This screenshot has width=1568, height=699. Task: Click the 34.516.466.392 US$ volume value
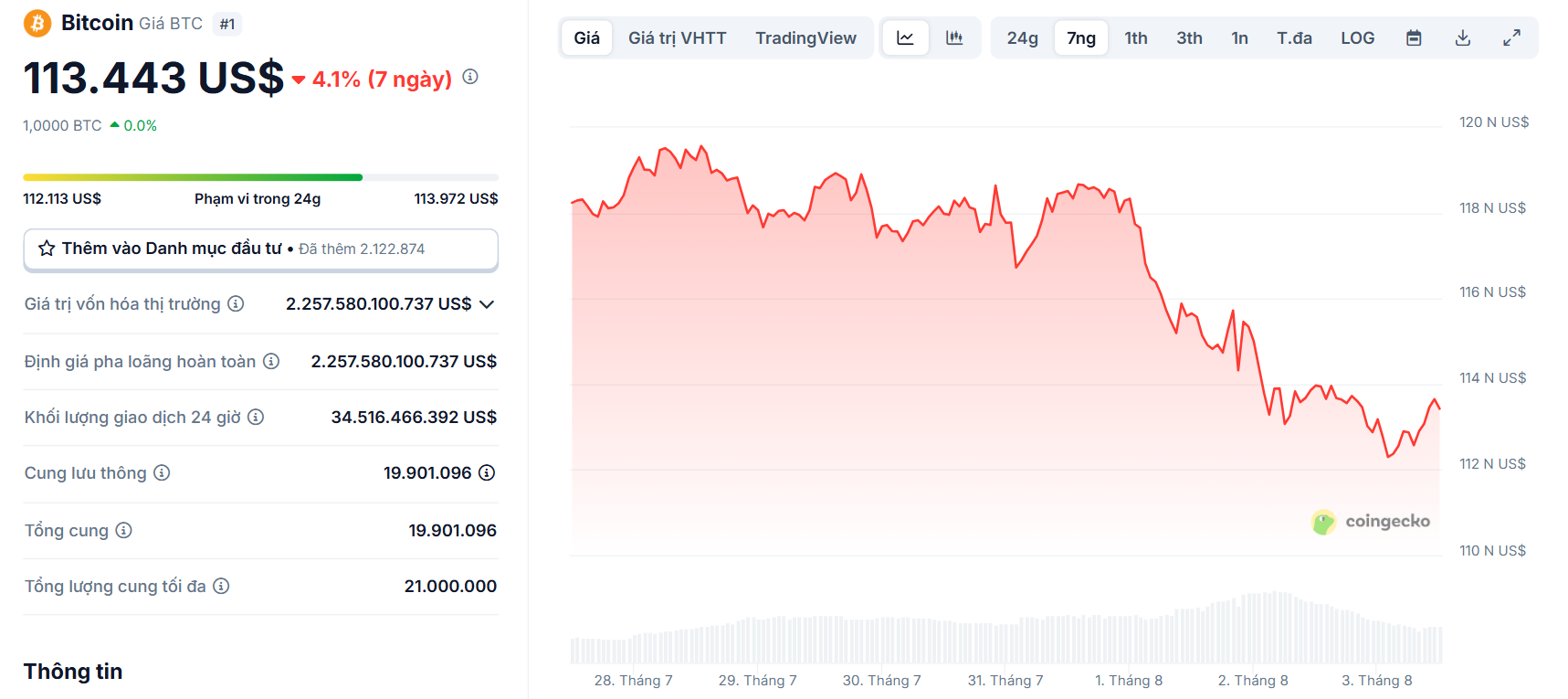(414, 417)
